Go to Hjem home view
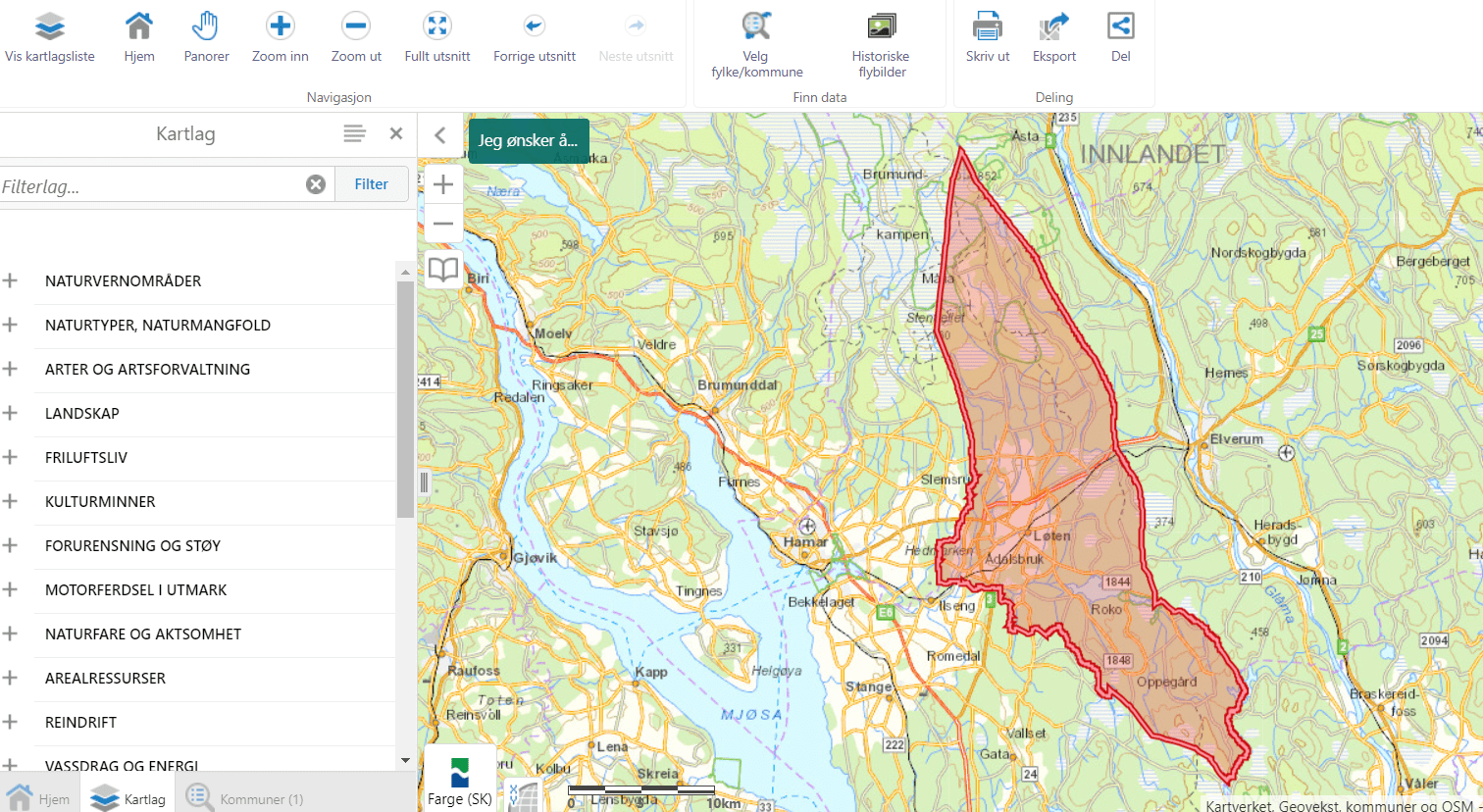The image size is (1483, 812). (x=139, y=38)
